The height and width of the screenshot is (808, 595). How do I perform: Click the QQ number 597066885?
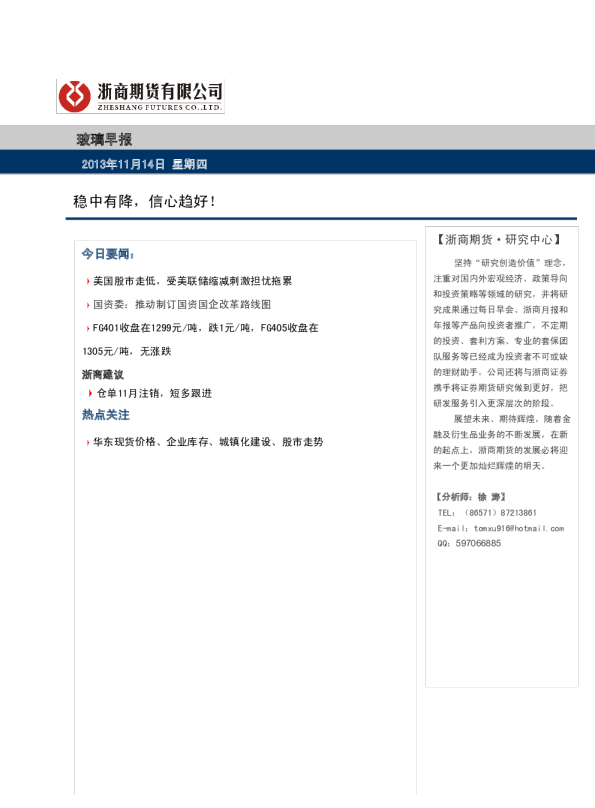pos(478,543)
